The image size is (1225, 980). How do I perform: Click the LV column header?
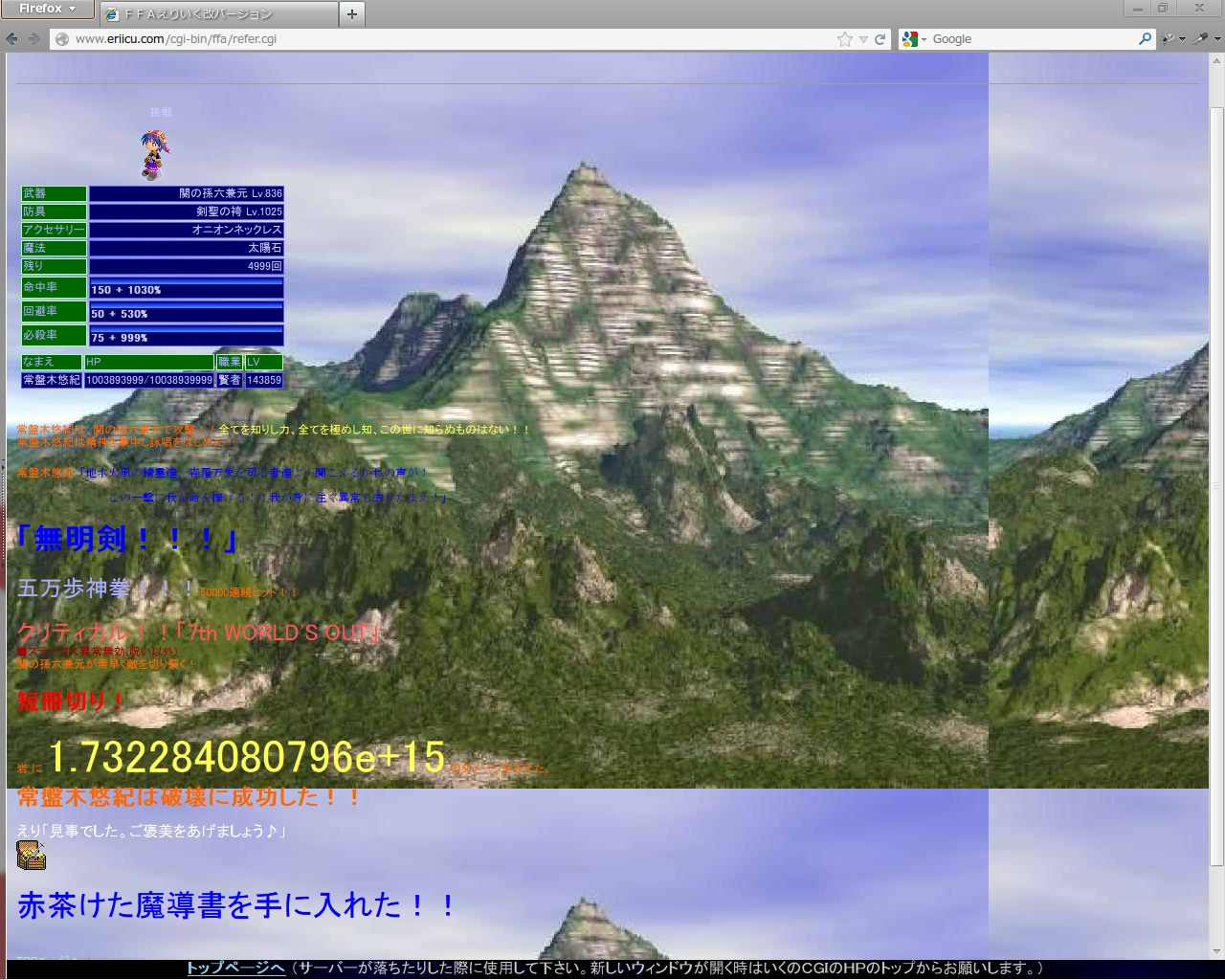(264, 362)
